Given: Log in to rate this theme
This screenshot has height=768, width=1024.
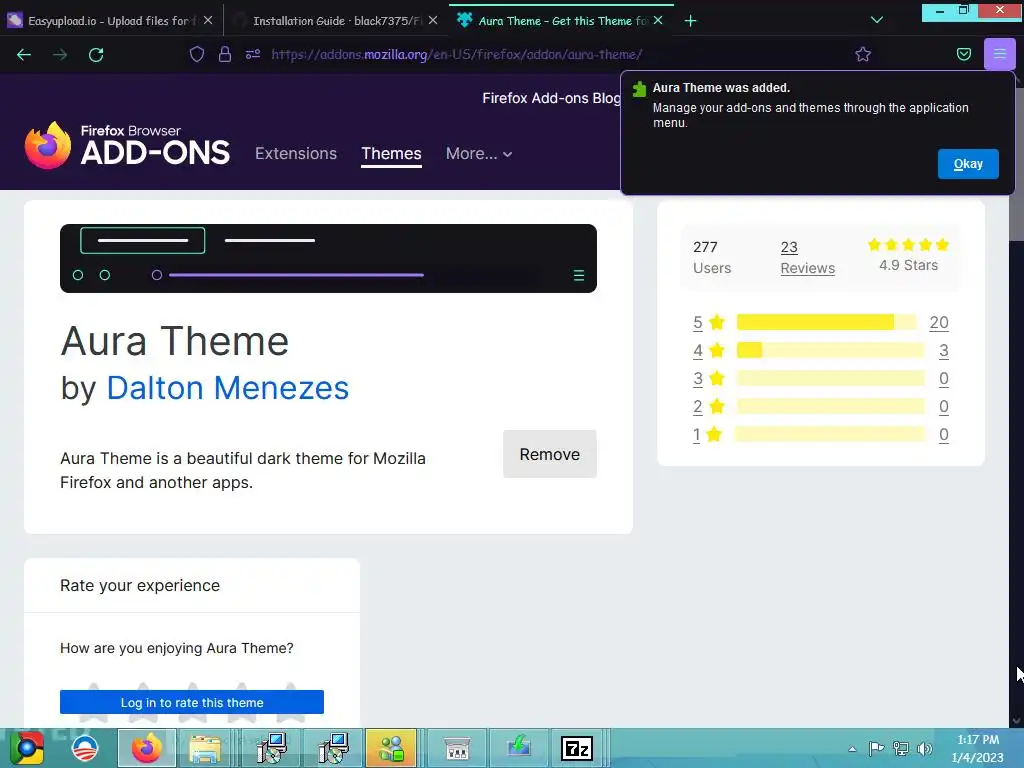Looking at the screenshot, I should [192, 703].
